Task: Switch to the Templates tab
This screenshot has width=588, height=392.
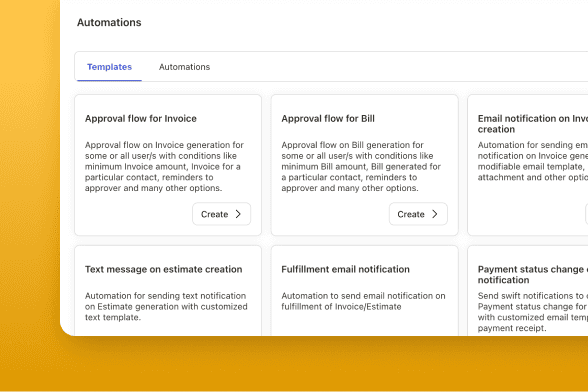Action: click(x=109, y=67)
